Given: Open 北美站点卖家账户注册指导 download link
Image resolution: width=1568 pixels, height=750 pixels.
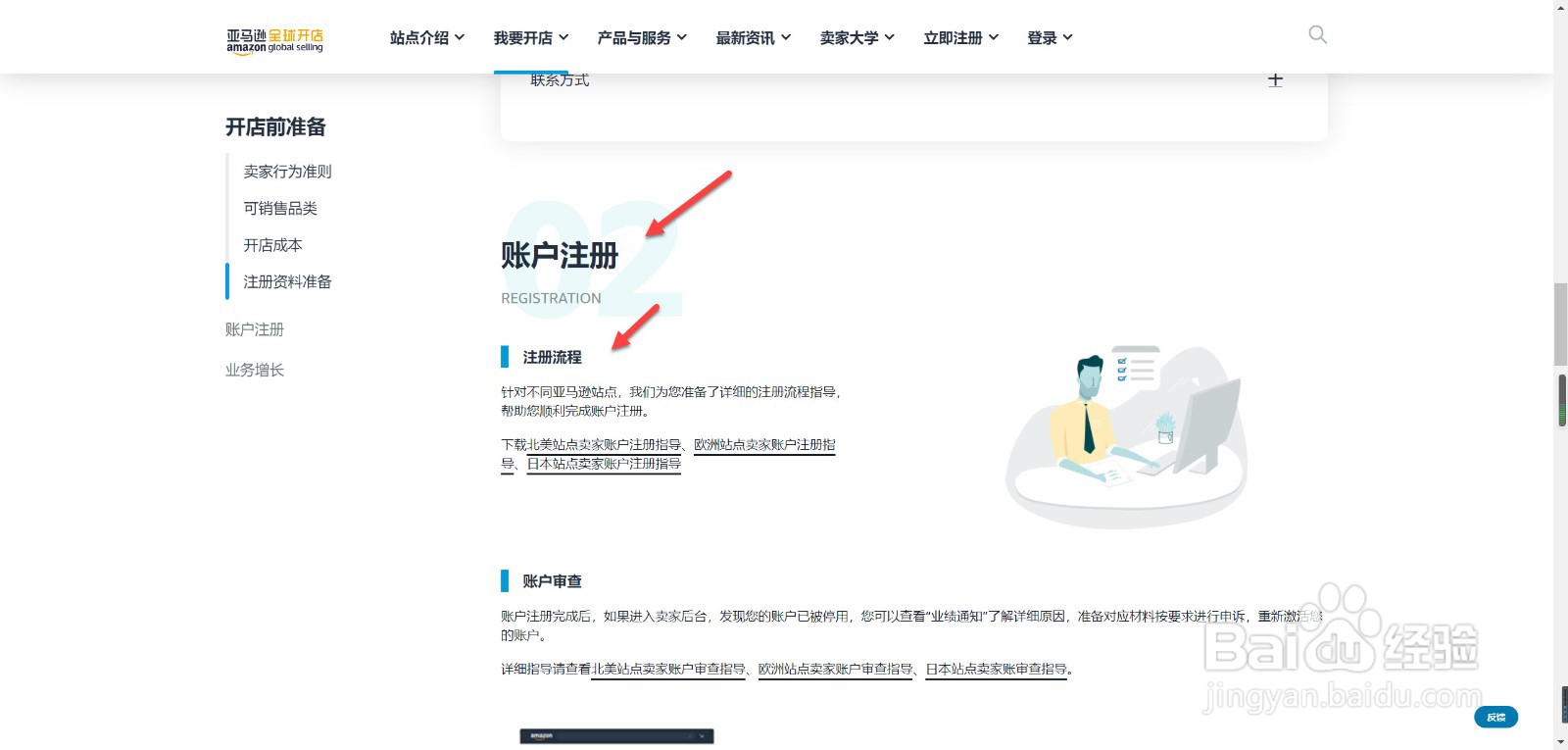Looking at the screenshot, I should [605, 444].
